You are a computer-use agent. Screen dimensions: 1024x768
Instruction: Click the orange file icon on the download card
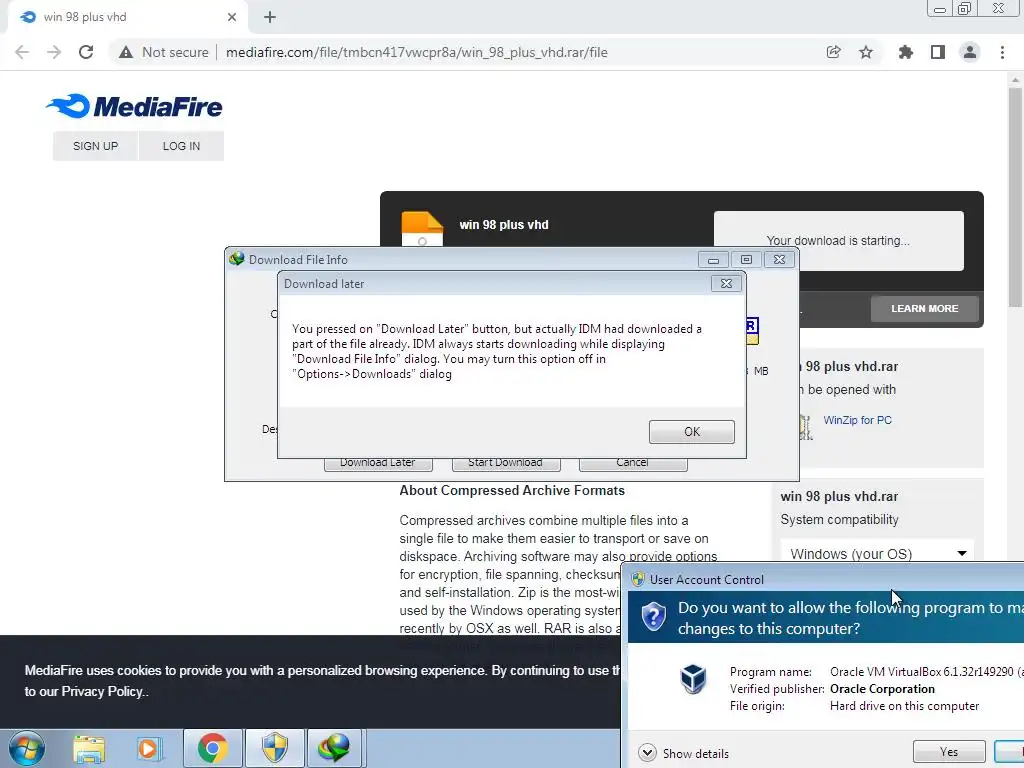(422, 229)
